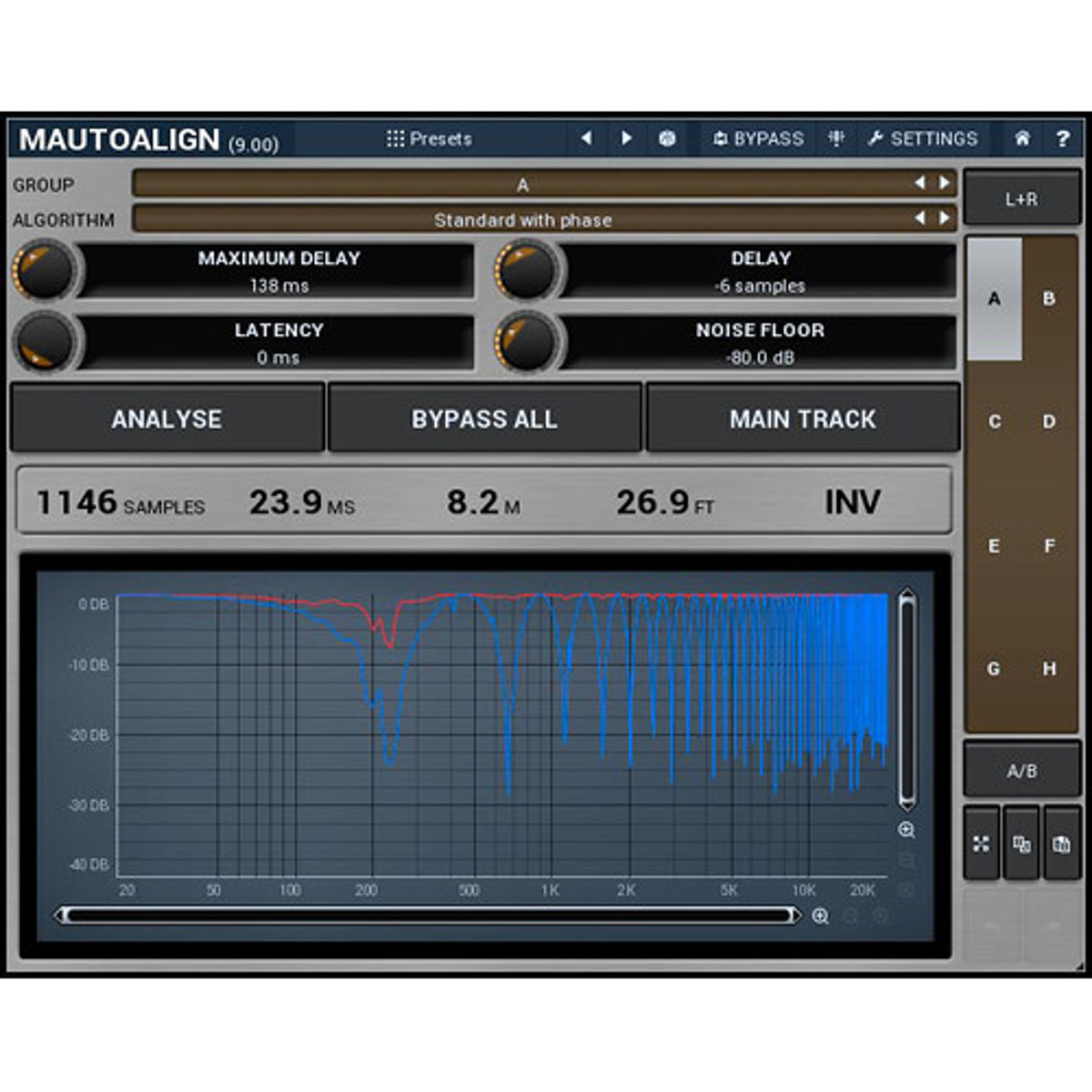Click the copy preset icon button
1092x1092 pixels.
click(1021, 844)
